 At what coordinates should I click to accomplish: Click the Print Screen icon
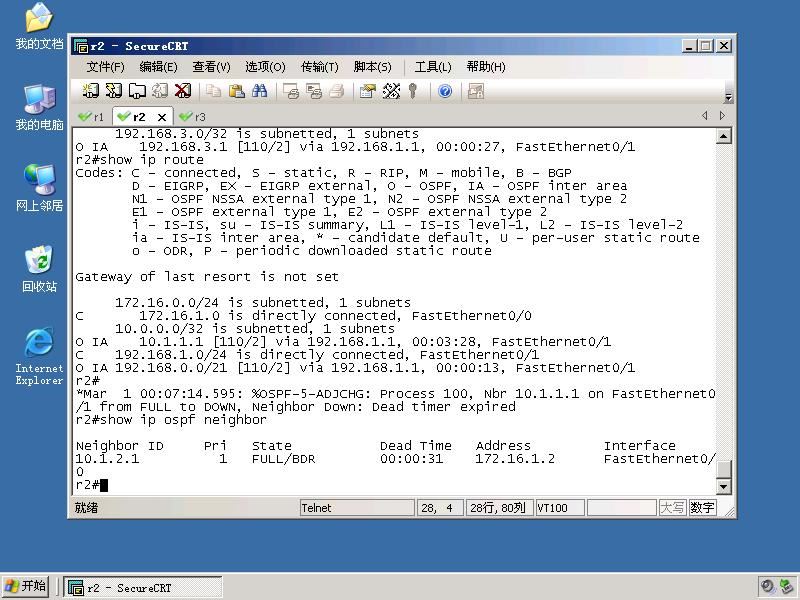point(290,91)
